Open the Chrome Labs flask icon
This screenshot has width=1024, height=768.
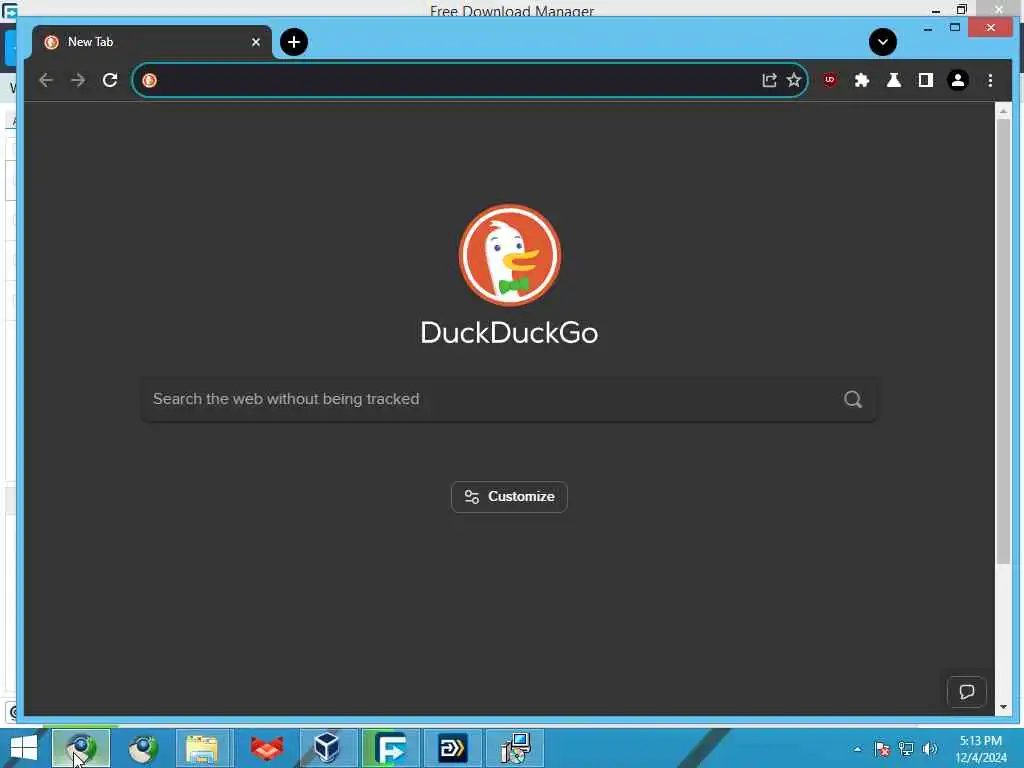(893, 80)
